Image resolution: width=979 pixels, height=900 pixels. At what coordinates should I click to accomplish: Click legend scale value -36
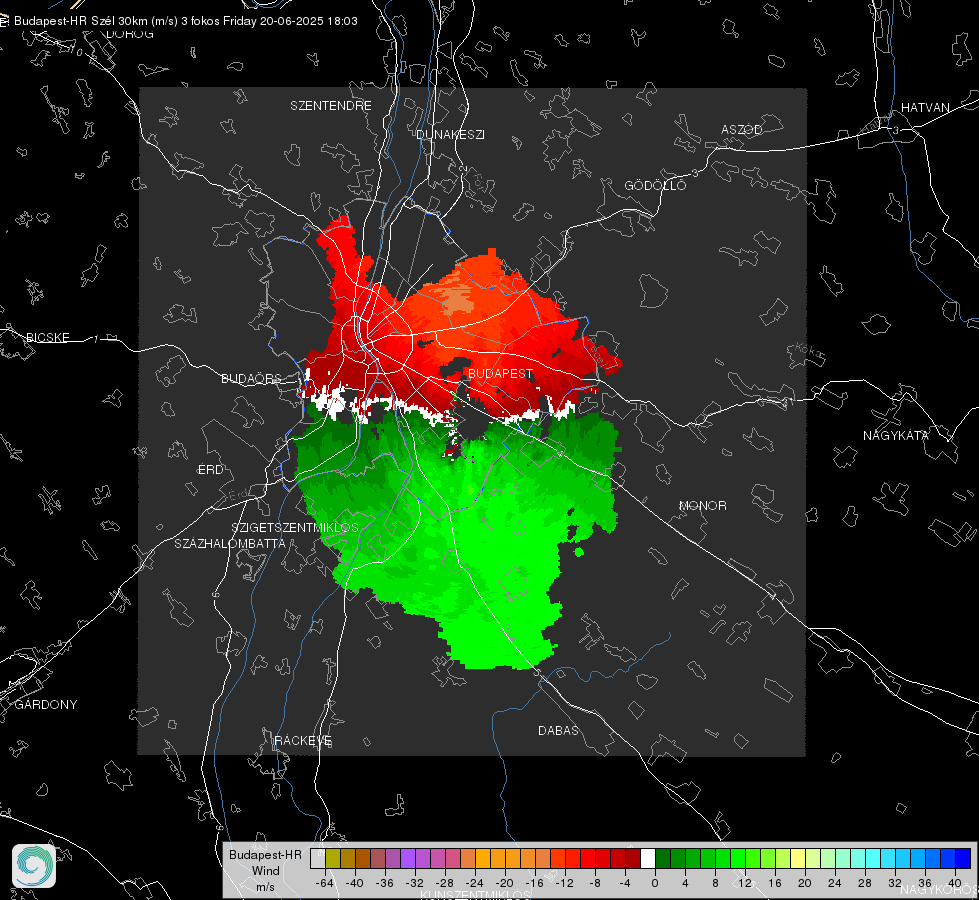click(x=385, y=884)
